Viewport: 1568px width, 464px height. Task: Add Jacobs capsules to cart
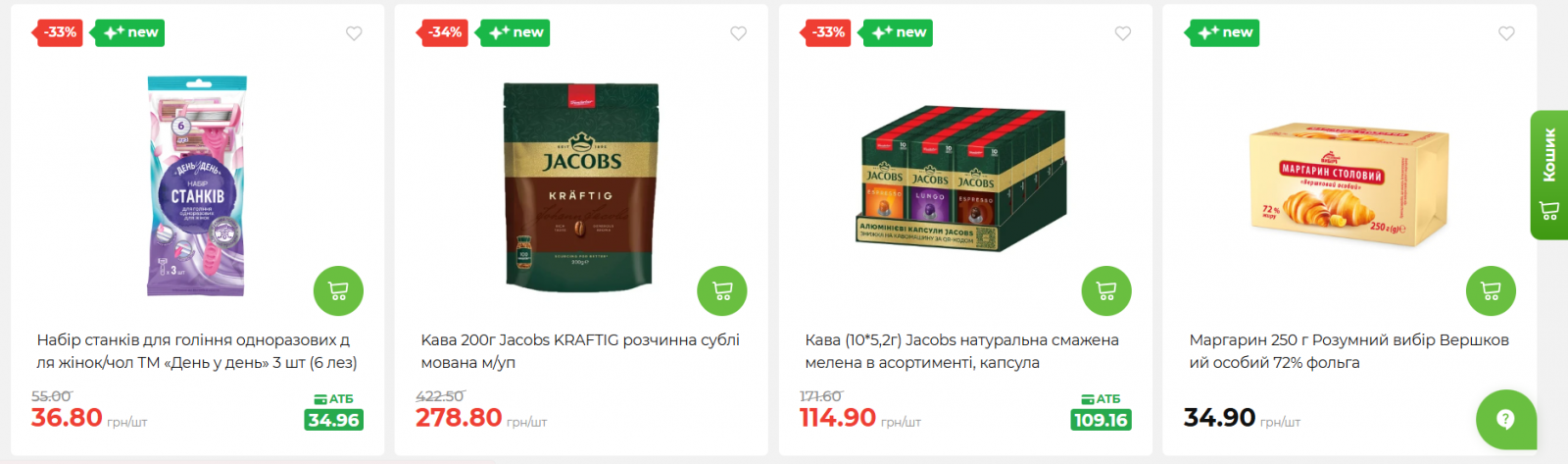click(1106, 291)
